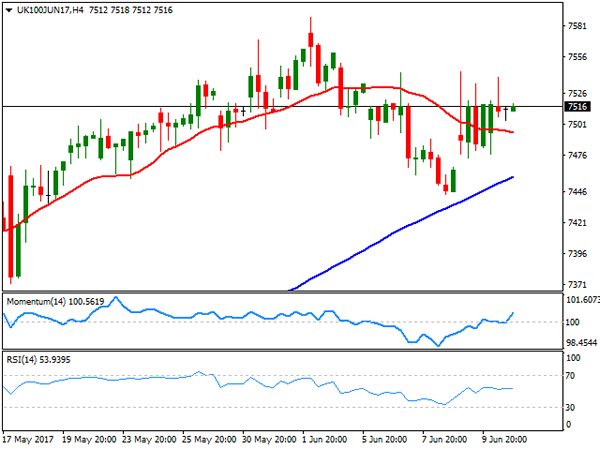Select the Momentum(14) 100.5619 indicator label
Viewport: 600px width, 450px height.
55,302
